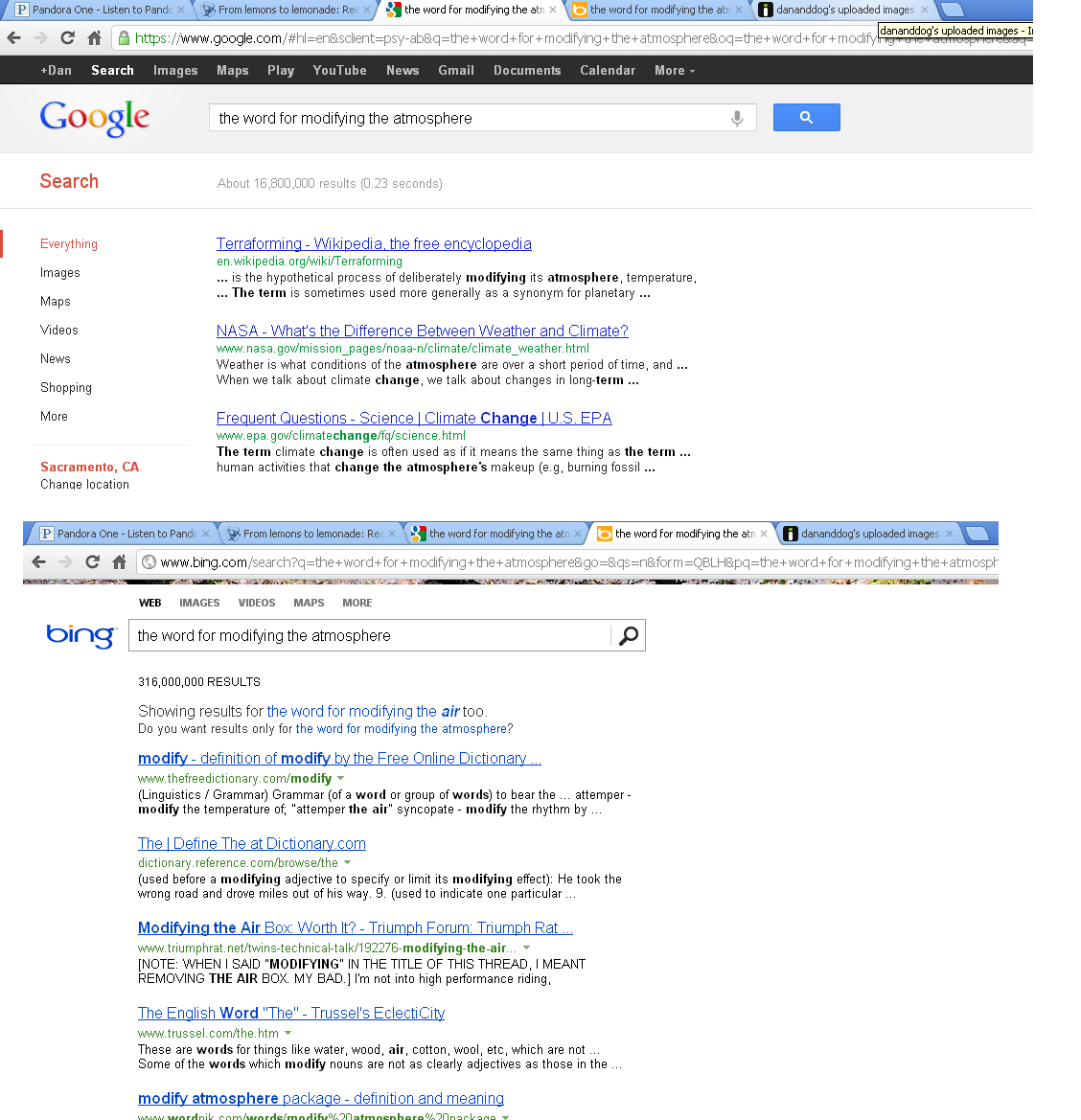This screenshot has height=1120, width=1081.
Task: Click back arrow in Google browser window
Action: tap(13, 38)
